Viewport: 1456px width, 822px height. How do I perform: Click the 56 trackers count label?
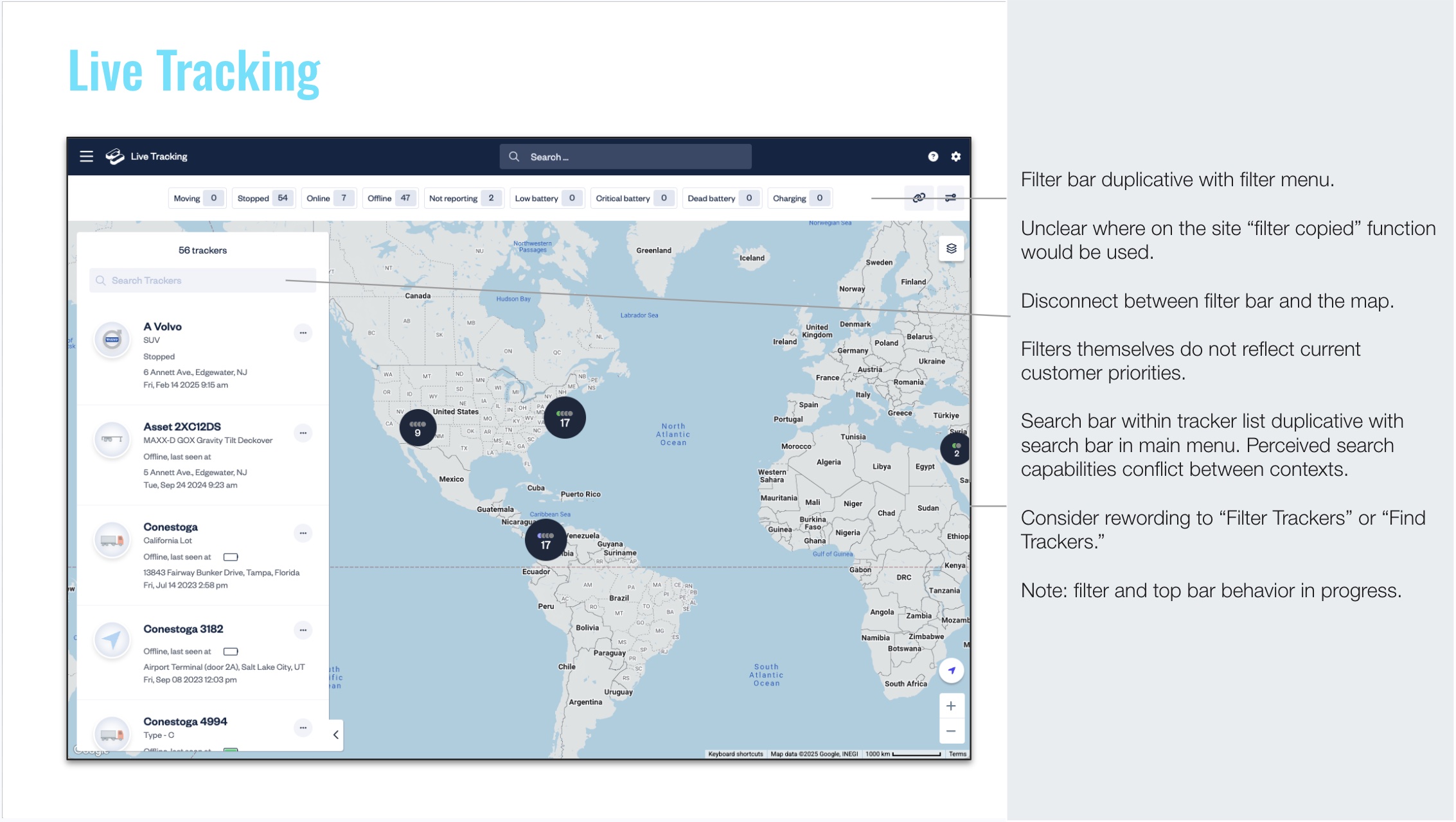click(202, 250)
